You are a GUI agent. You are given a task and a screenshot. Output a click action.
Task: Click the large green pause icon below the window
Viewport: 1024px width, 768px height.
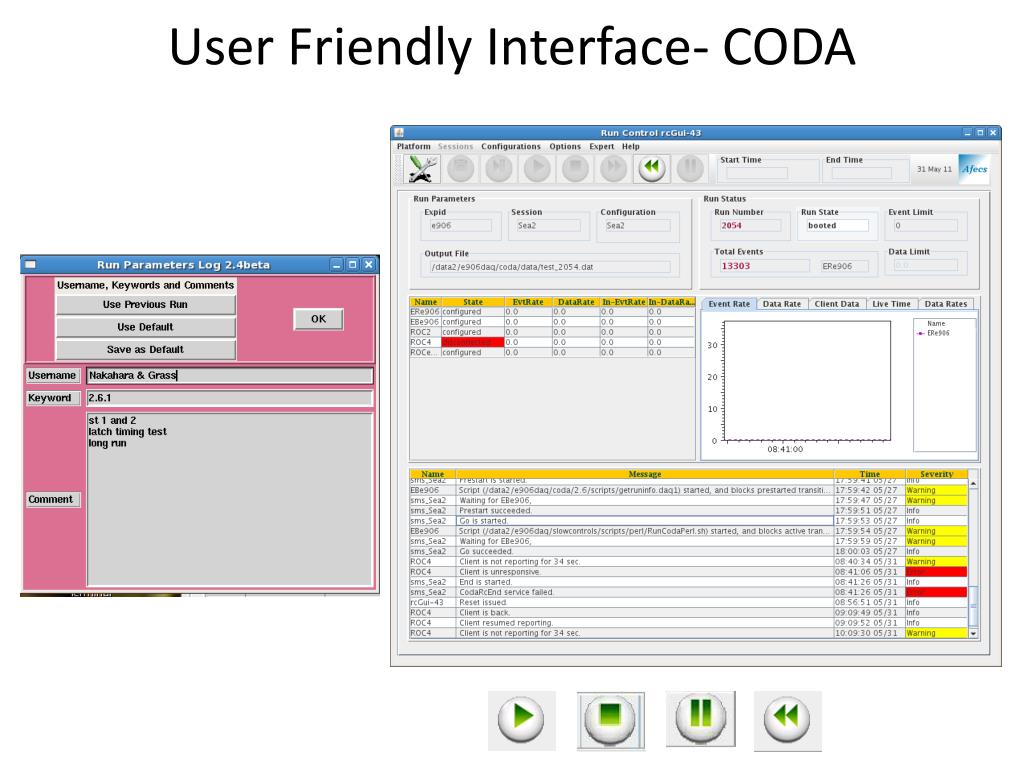(700, 716)
